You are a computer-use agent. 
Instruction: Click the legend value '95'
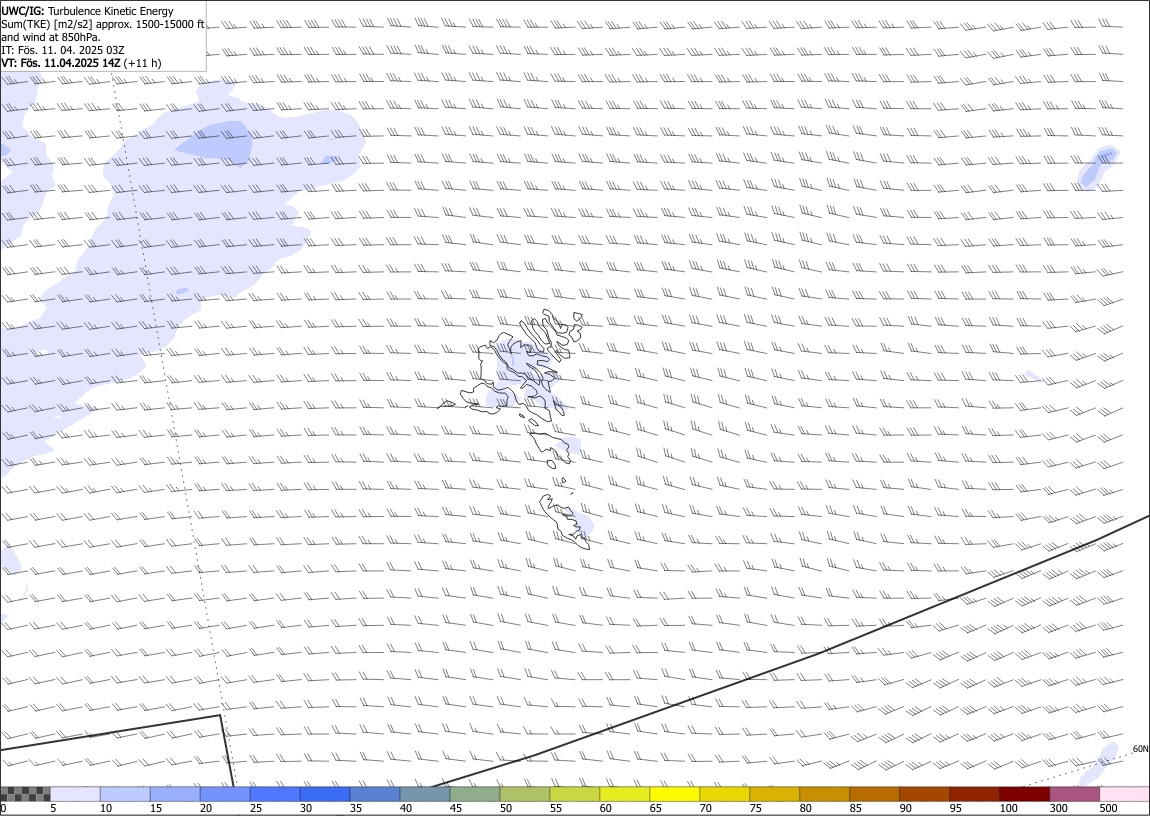click(x=955, y=808)
